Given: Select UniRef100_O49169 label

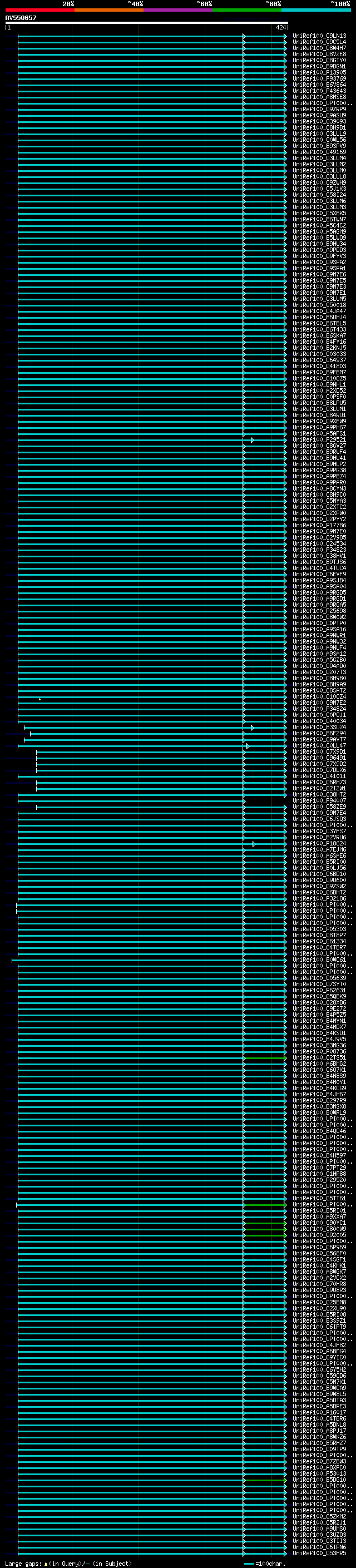Looking at the screenshot, I should pos(319,152).
